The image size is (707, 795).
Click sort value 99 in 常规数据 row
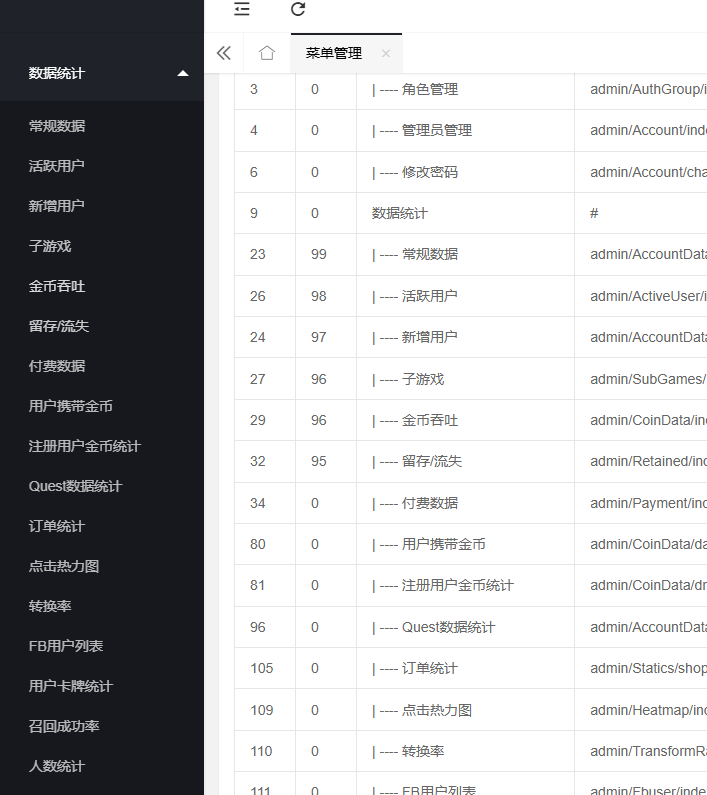pos(319,254)
